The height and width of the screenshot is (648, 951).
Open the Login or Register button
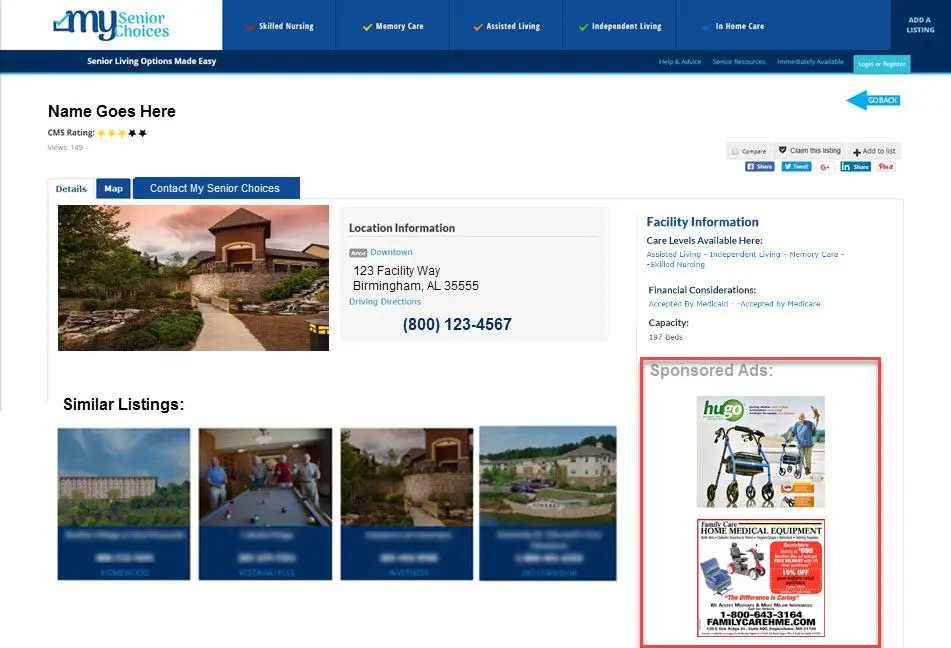point(881,62)
